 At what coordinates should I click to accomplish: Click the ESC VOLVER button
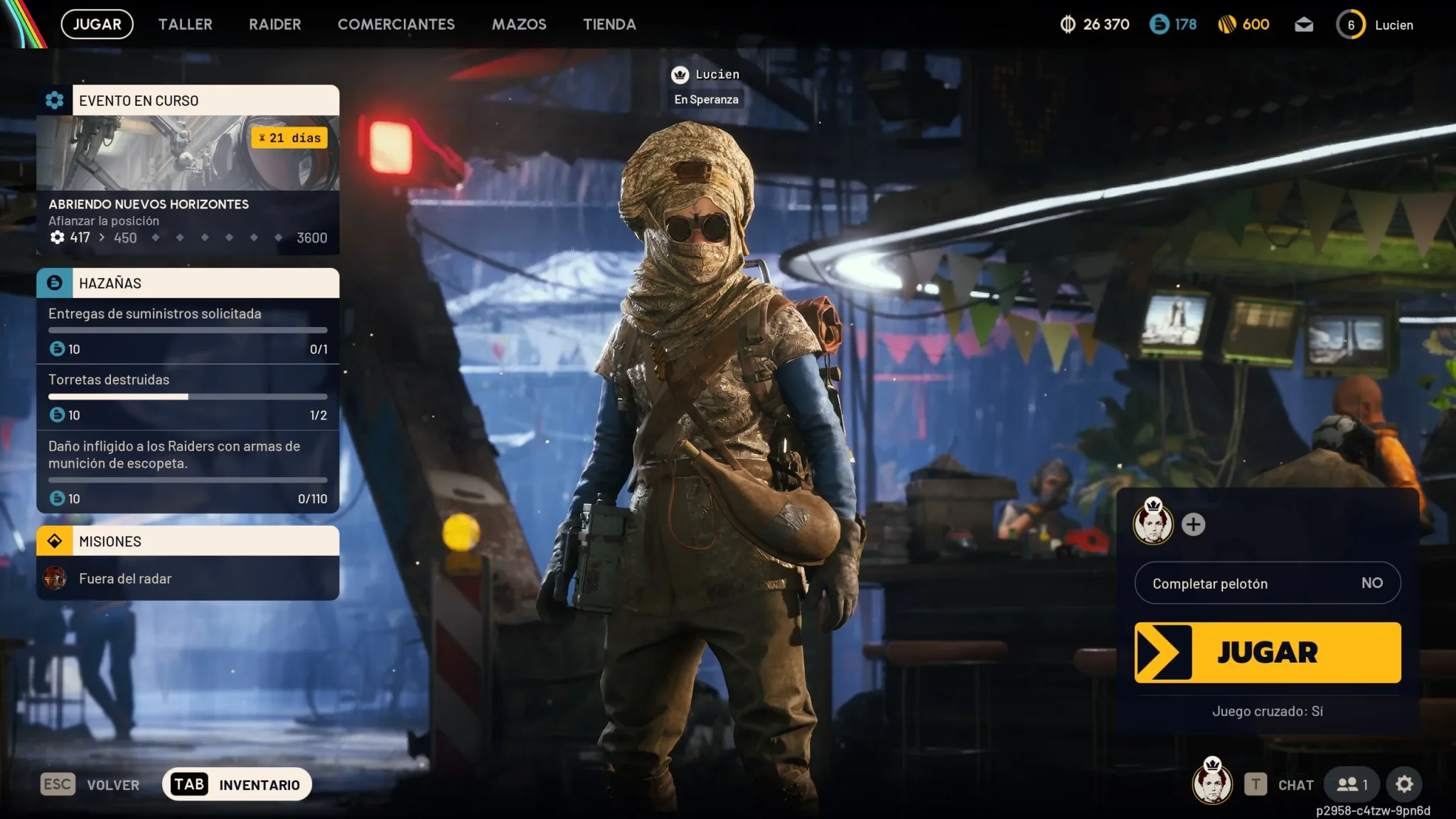[x=90, y=785]
